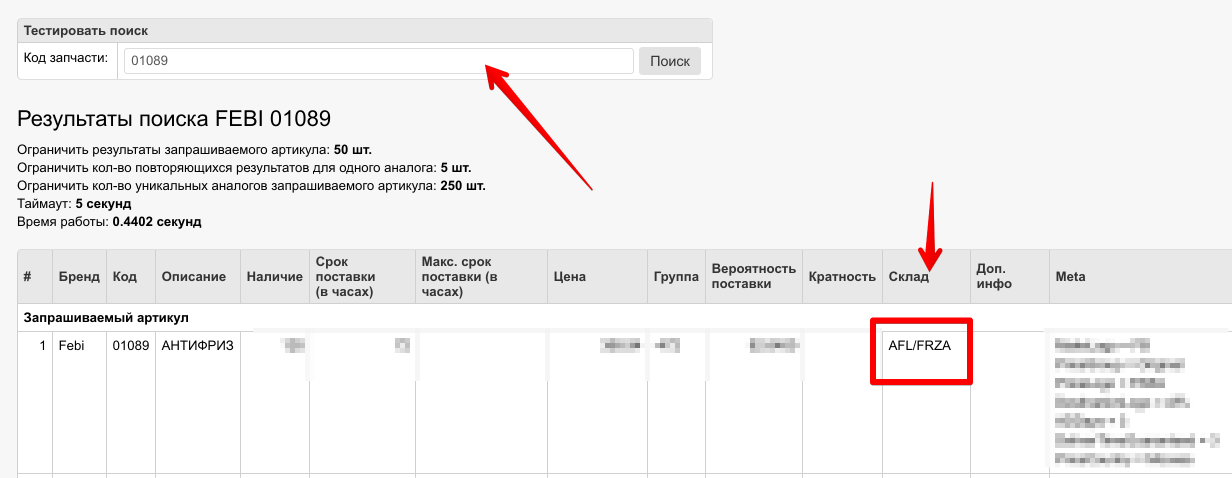1232x478 pixels.
Task: Click the AFL/FRZA warehouse cell
Action: [x=919, y=346]
